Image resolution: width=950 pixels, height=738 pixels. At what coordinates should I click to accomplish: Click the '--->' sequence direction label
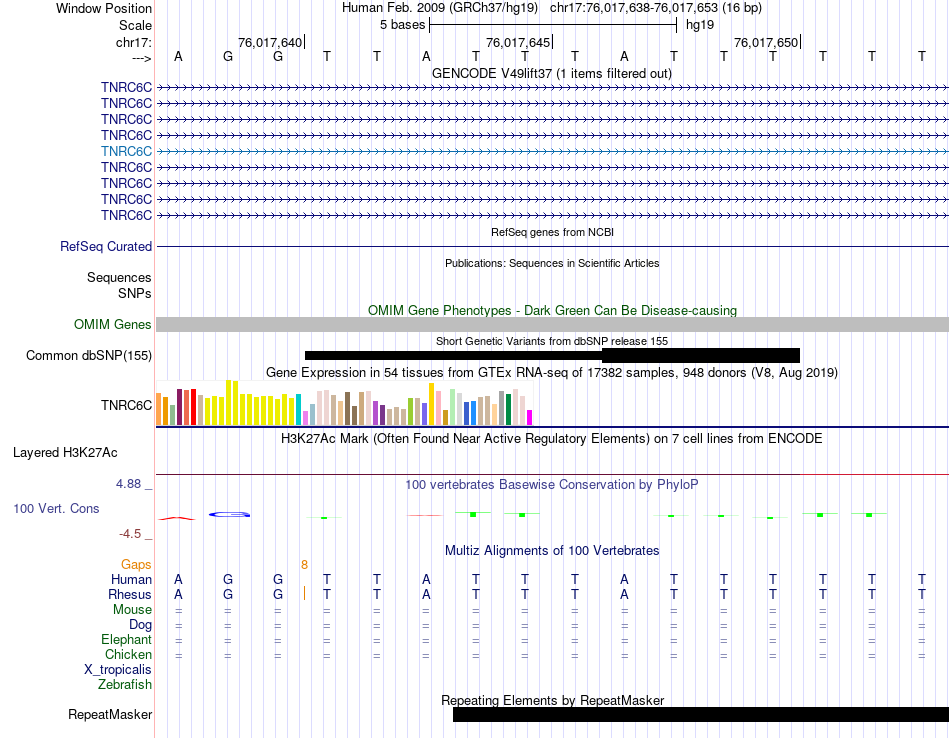click(142, 58)
